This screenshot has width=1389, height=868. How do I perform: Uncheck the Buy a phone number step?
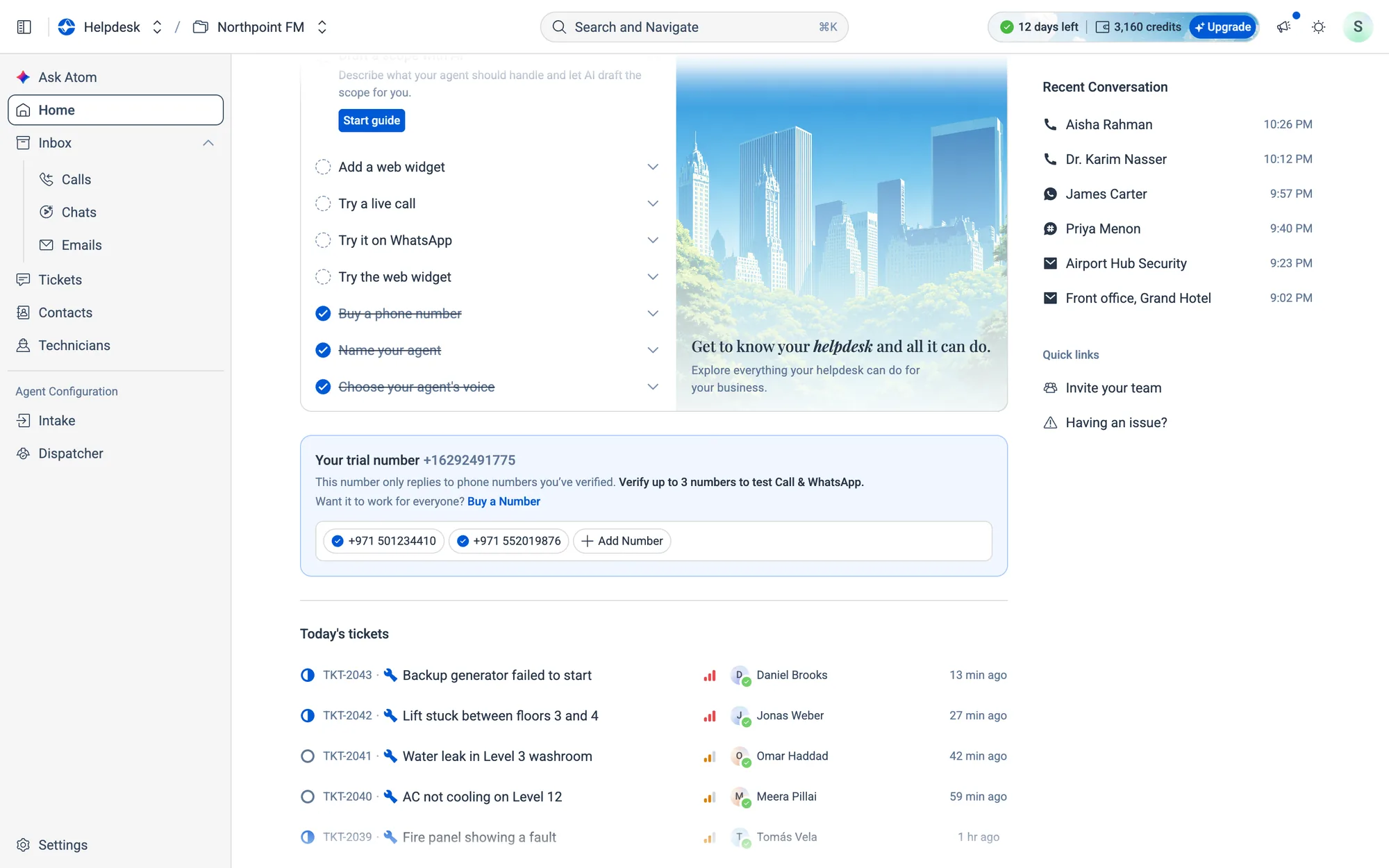tap(323, 314)
